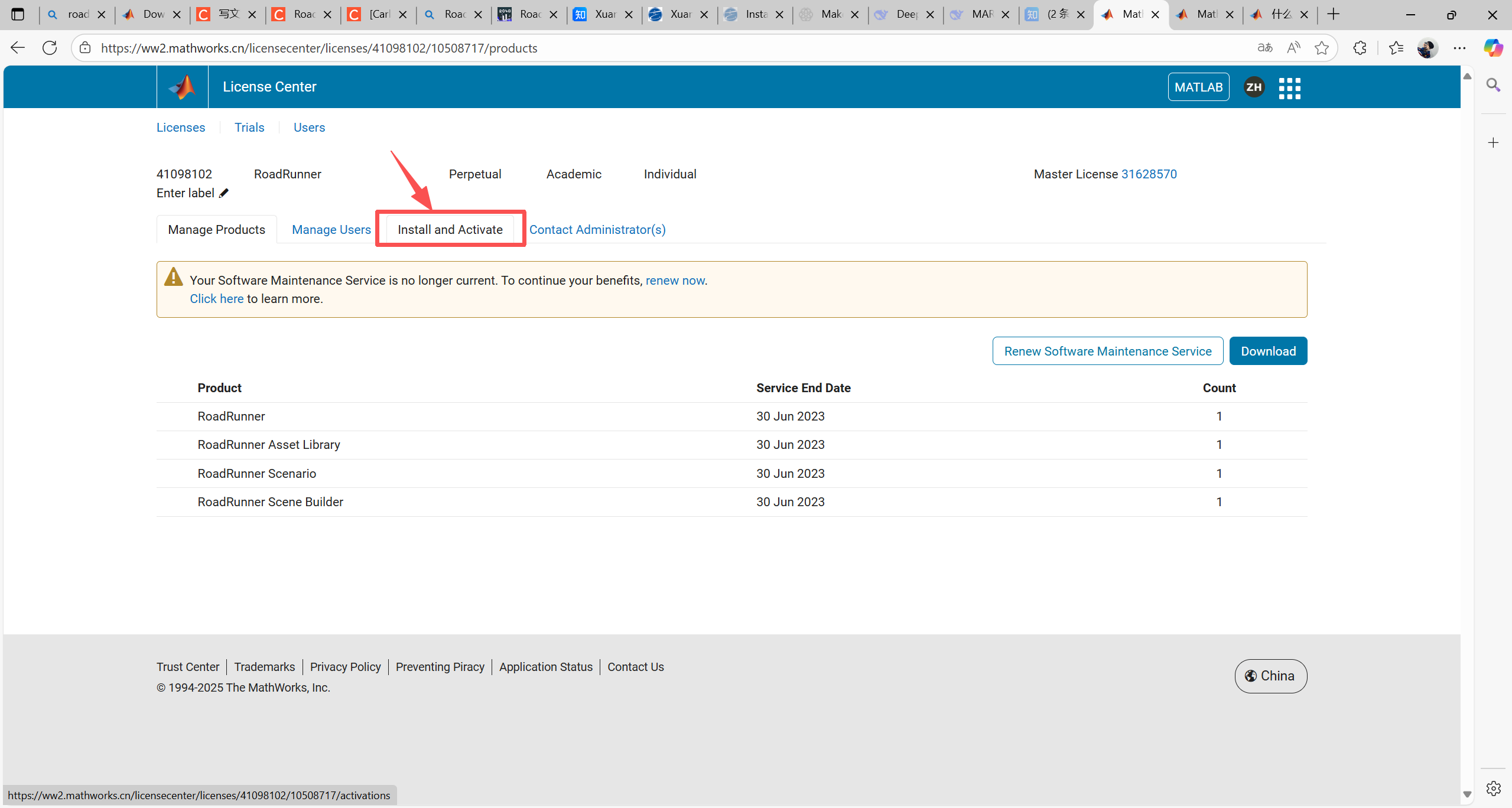Open the Trials navigation link
Viewport: 1512px width, 808px height.
249,128
